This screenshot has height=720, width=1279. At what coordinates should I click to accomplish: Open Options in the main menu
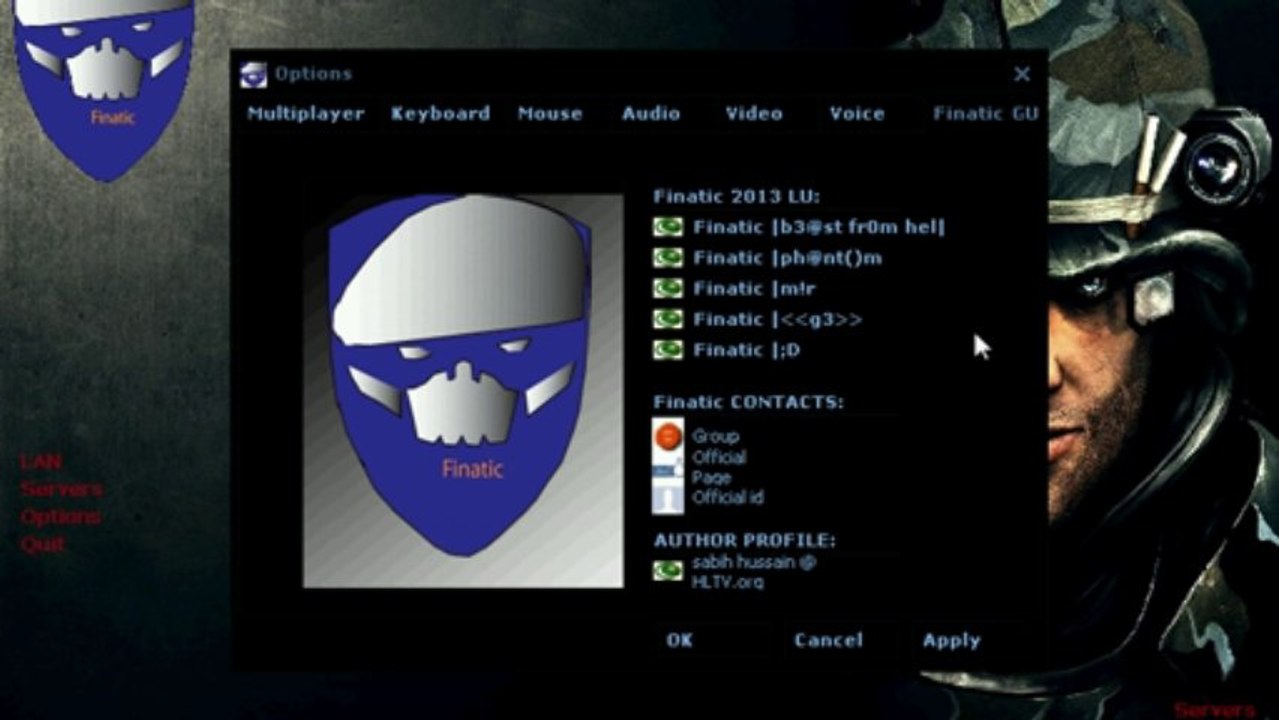click(60, 517)
